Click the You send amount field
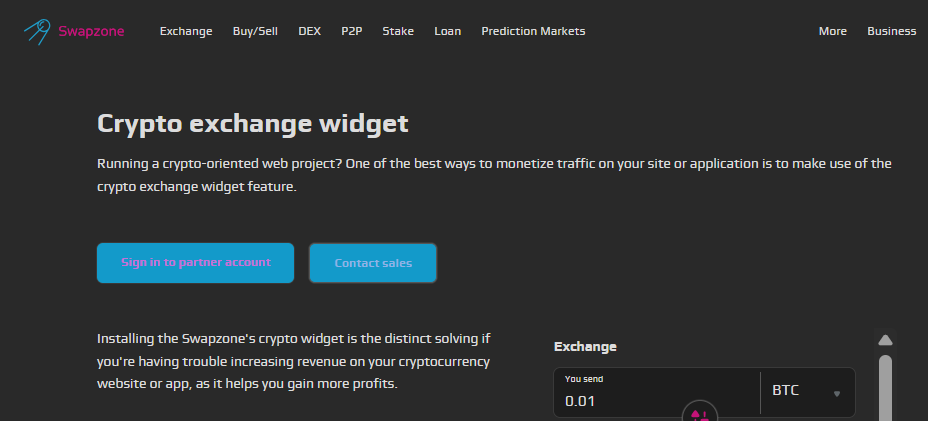928x421 pixels. 656,392
